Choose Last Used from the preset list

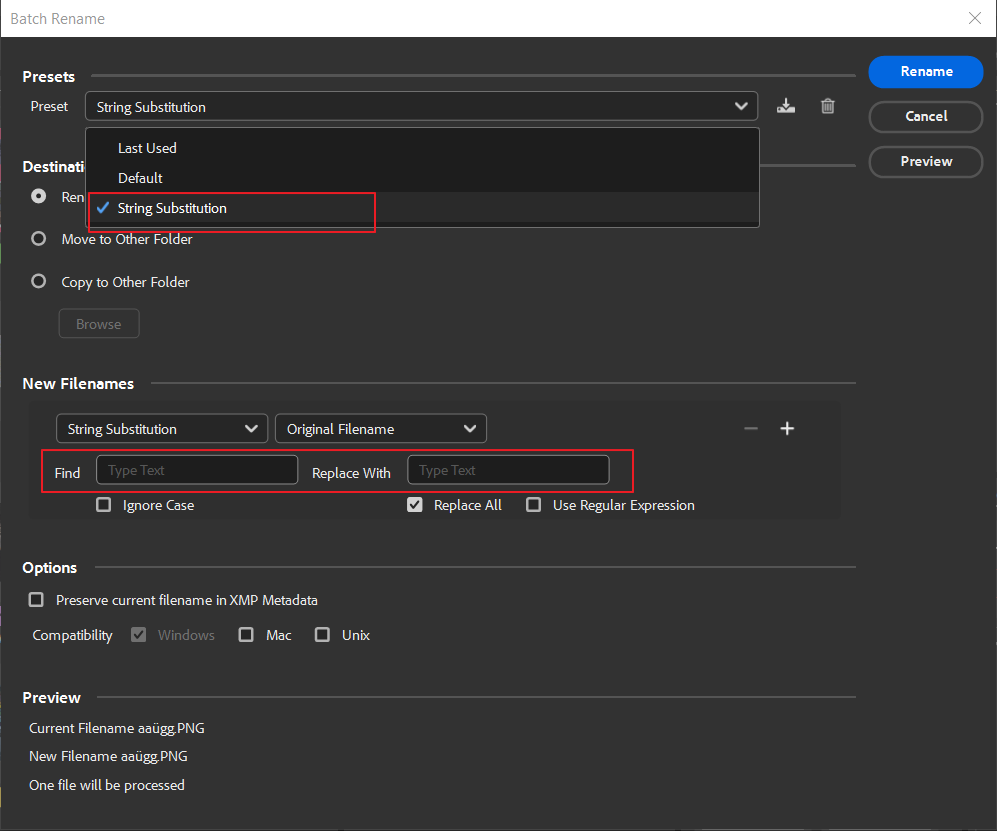click(x=147, y=147)
